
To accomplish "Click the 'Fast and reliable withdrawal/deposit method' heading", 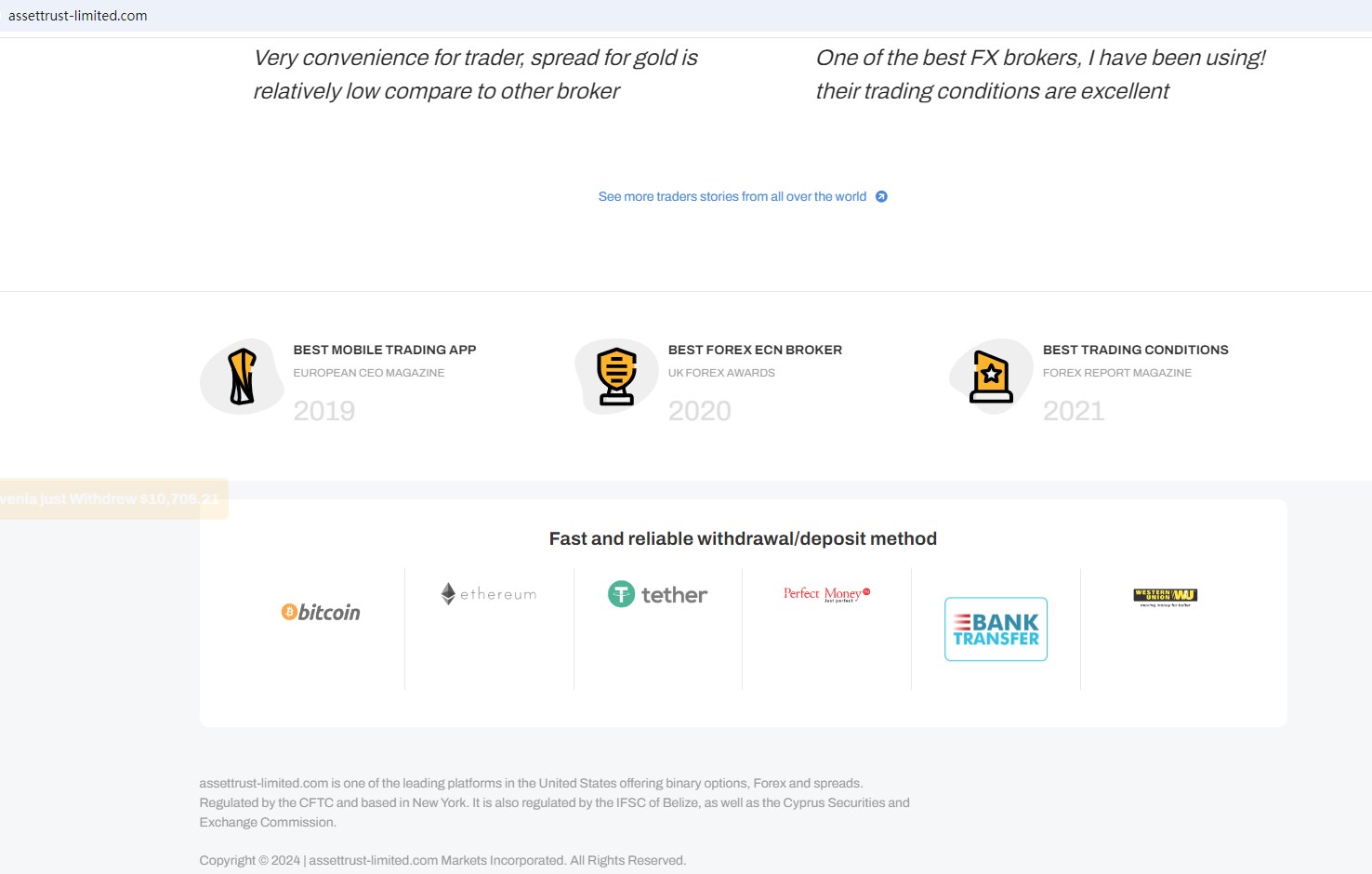I will [743, 538].
